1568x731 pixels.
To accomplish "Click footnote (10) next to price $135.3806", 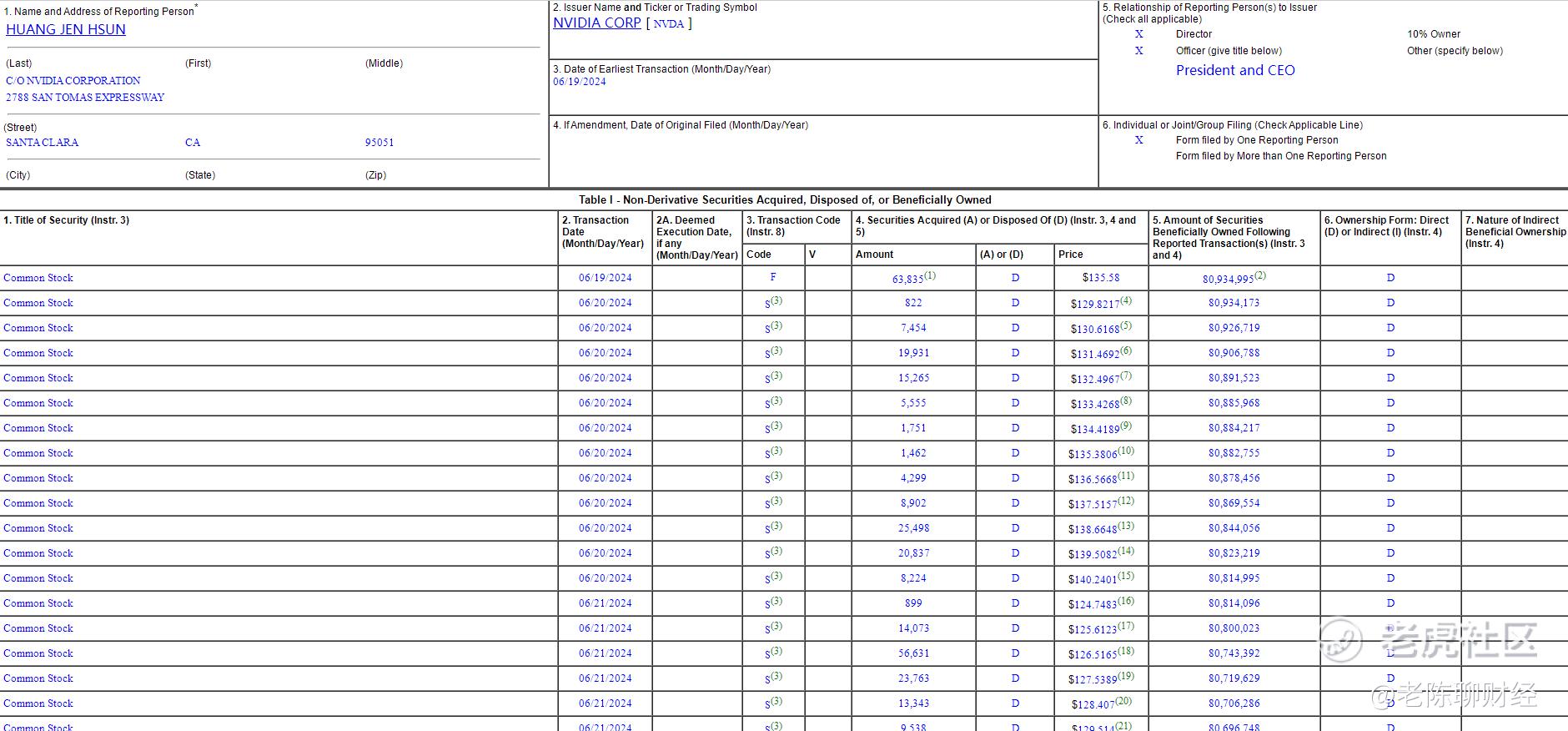I will point(1127,450).
